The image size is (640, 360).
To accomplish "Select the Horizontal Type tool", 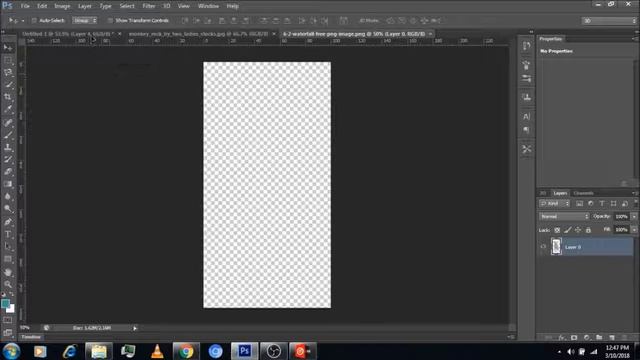I will [x=8, y=234].
